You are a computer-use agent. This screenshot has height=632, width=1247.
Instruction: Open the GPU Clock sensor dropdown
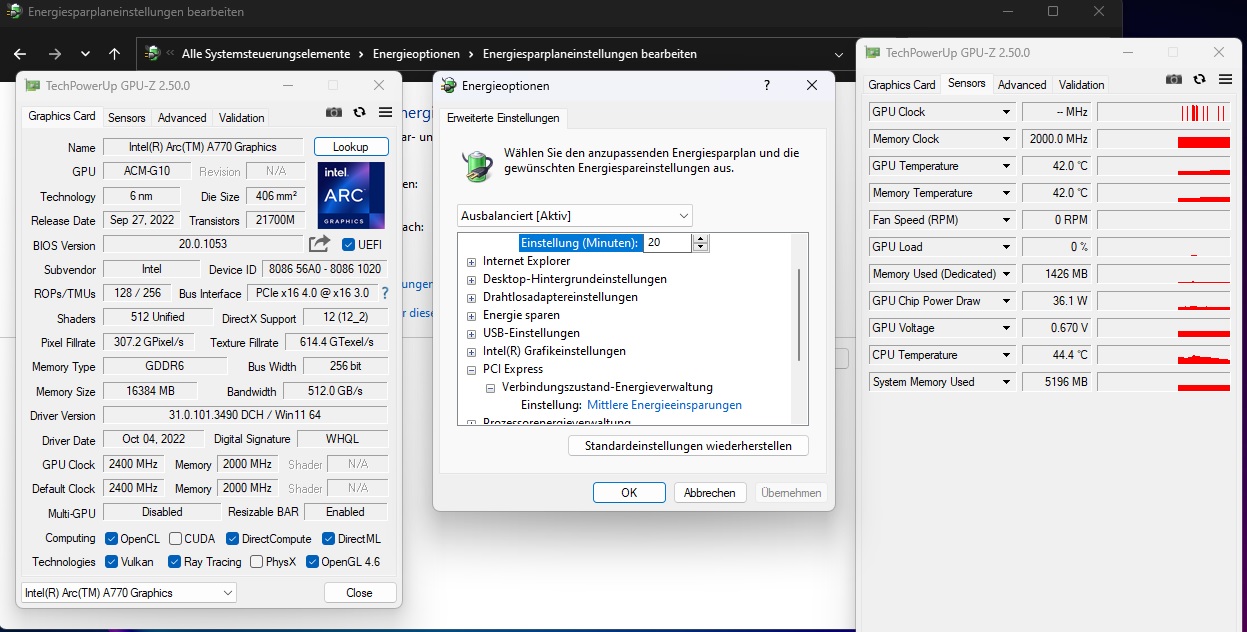[1007, 112]
